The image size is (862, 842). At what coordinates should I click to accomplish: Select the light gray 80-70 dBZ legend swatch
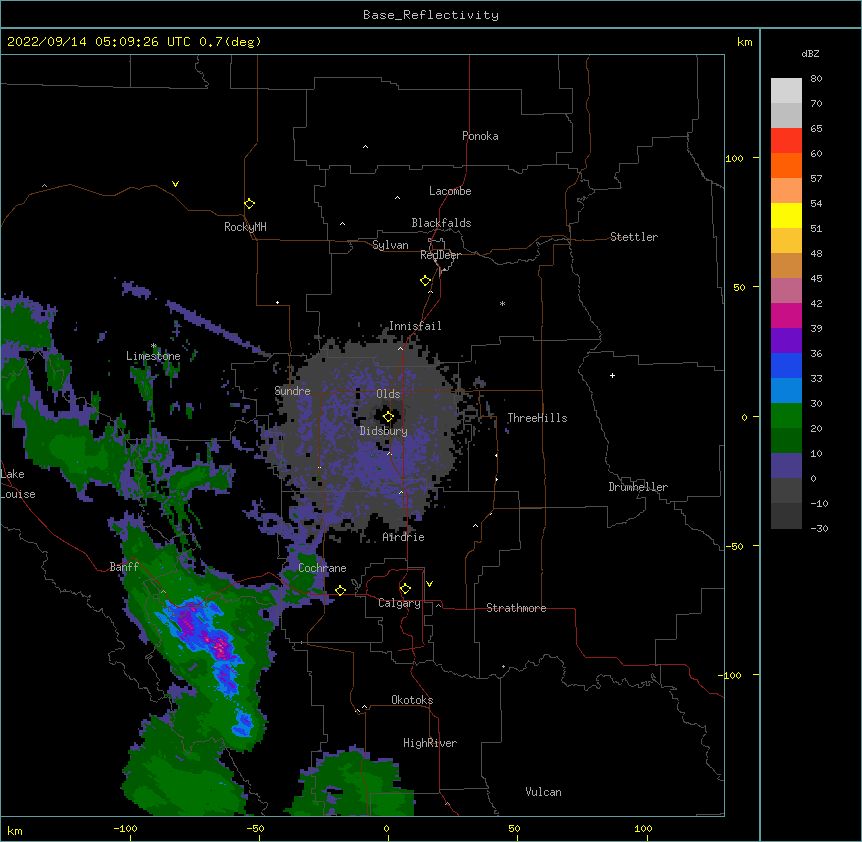click(786, 91)
